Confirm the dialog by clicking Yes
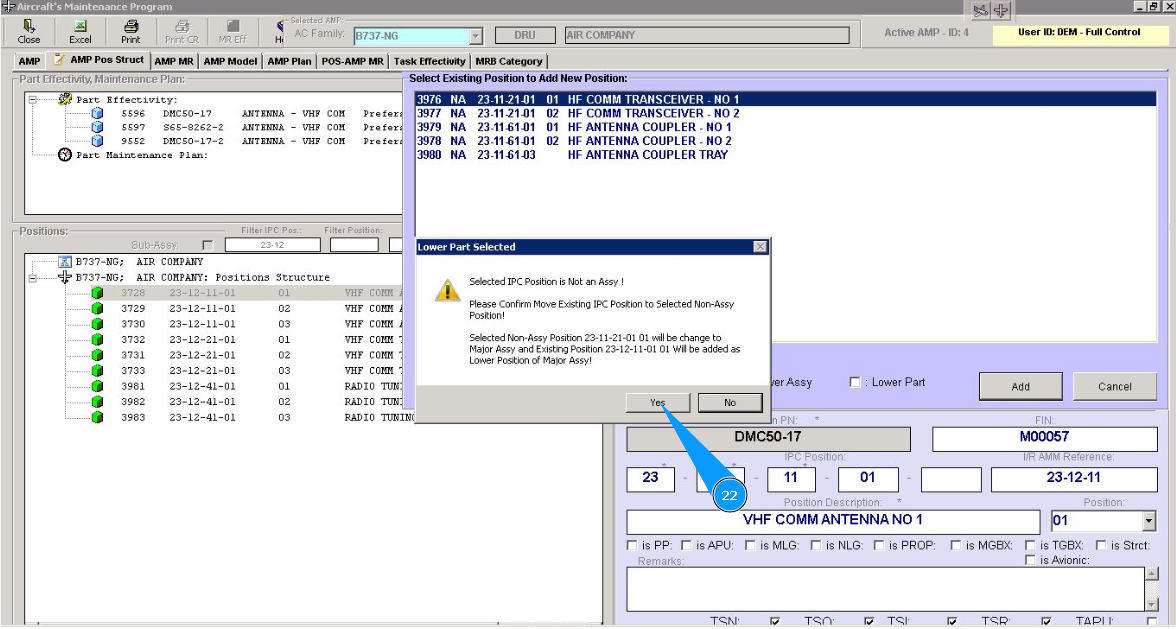This screenshot has width=1176, height=629. tap(658, 402)
